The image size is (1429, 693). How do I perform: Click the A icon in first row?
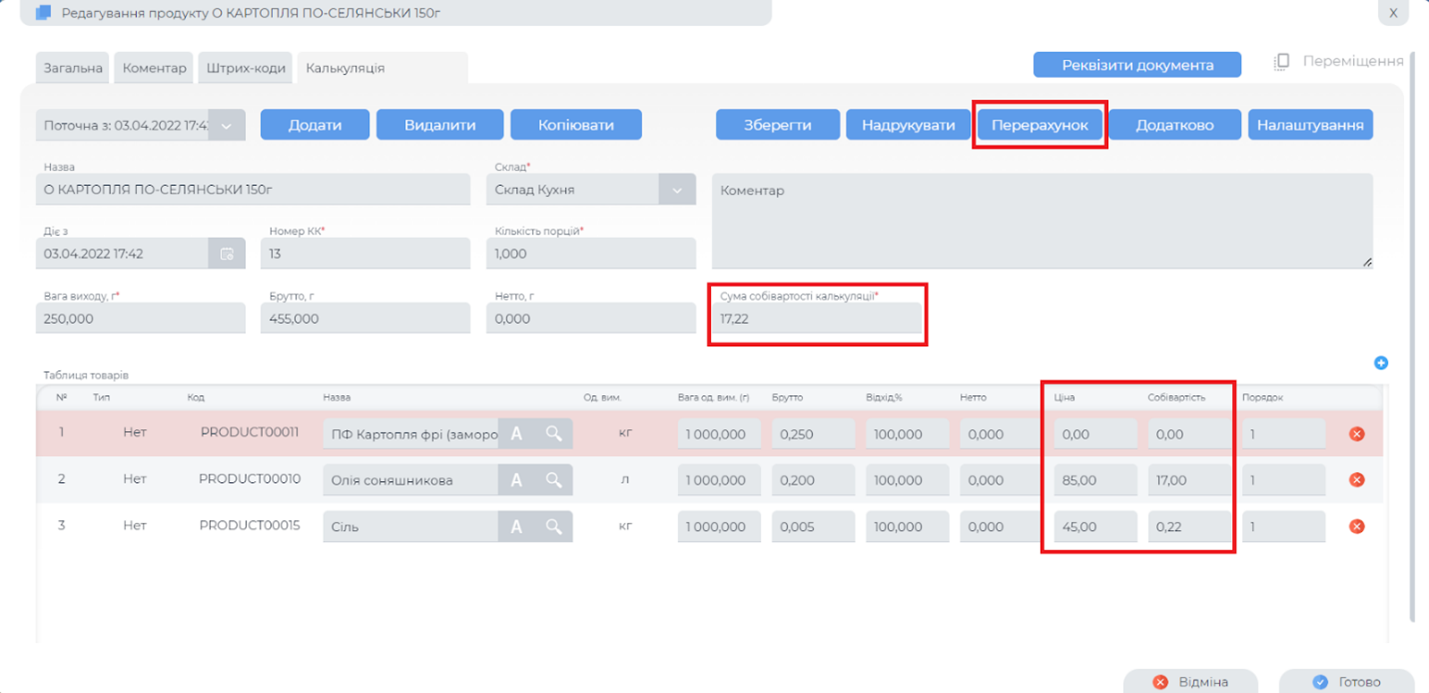click(517, 434)
